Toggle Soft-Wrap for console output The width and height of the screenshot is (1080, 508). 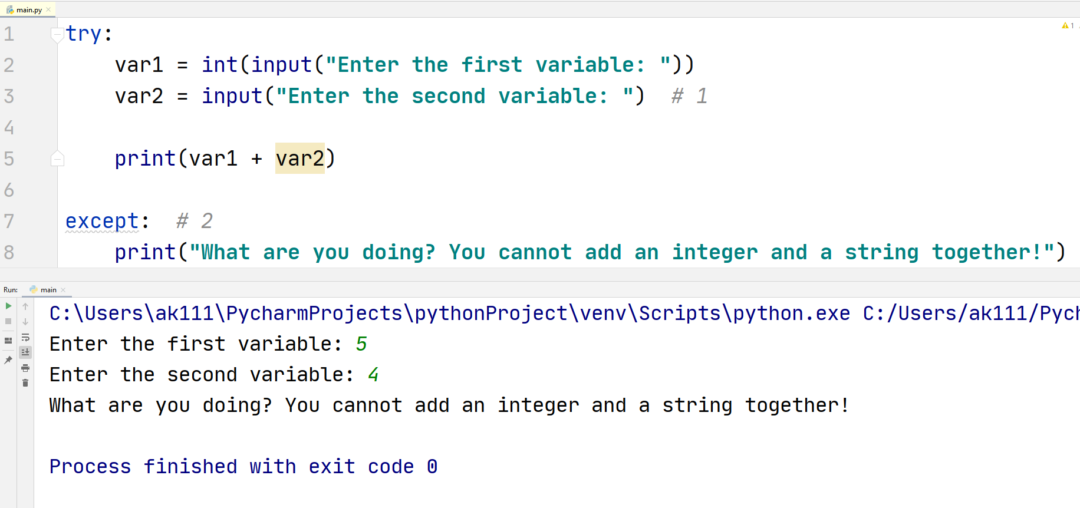pos(26,337)
